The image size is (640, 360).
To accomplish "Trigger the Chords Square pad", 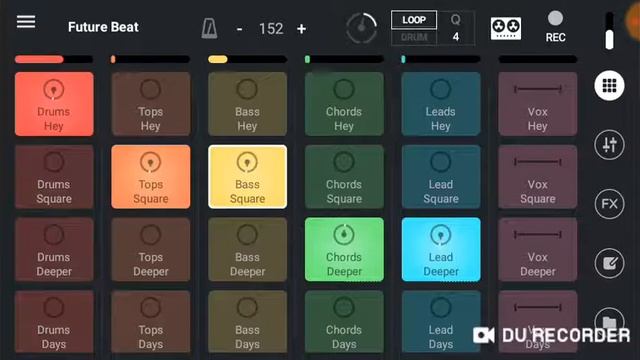I will tap(344, 177).
